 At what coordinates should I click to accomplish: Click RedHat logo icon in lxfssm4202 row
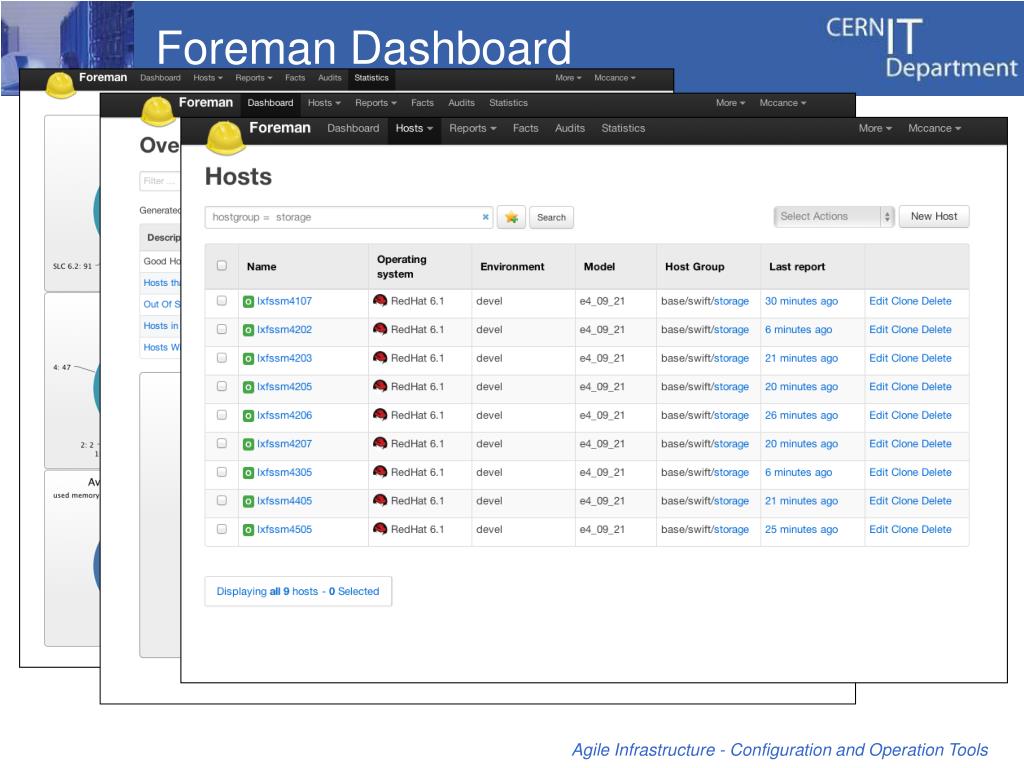(380, 329)
